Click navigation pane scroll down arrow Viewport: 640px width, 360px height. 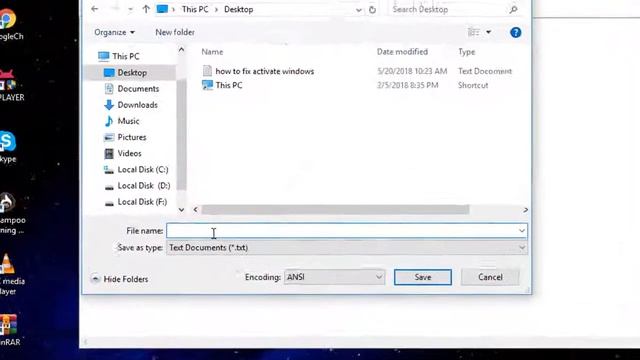181,210
